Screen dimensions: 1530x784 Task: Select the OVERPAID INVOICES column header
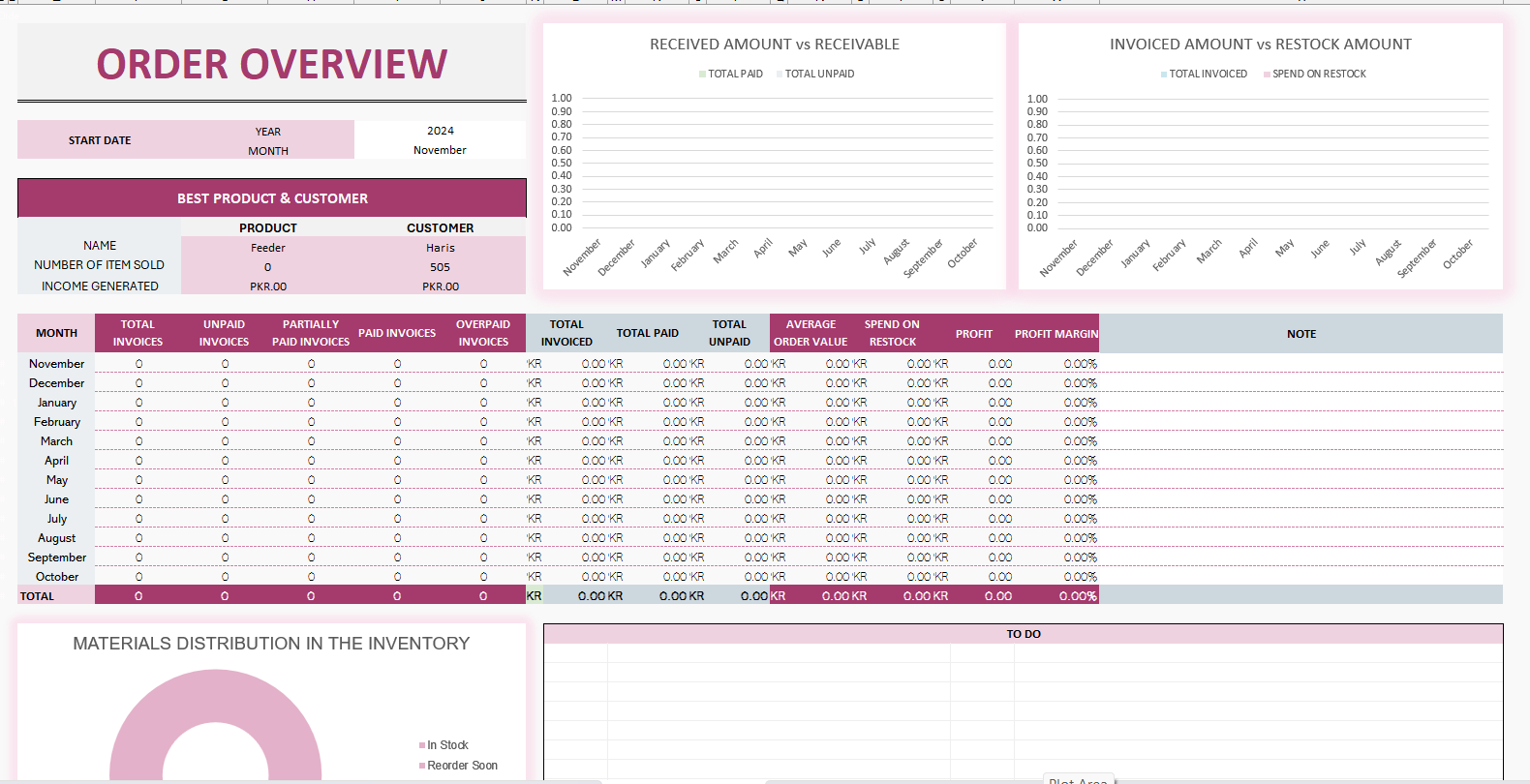click(x=483, y=333)
